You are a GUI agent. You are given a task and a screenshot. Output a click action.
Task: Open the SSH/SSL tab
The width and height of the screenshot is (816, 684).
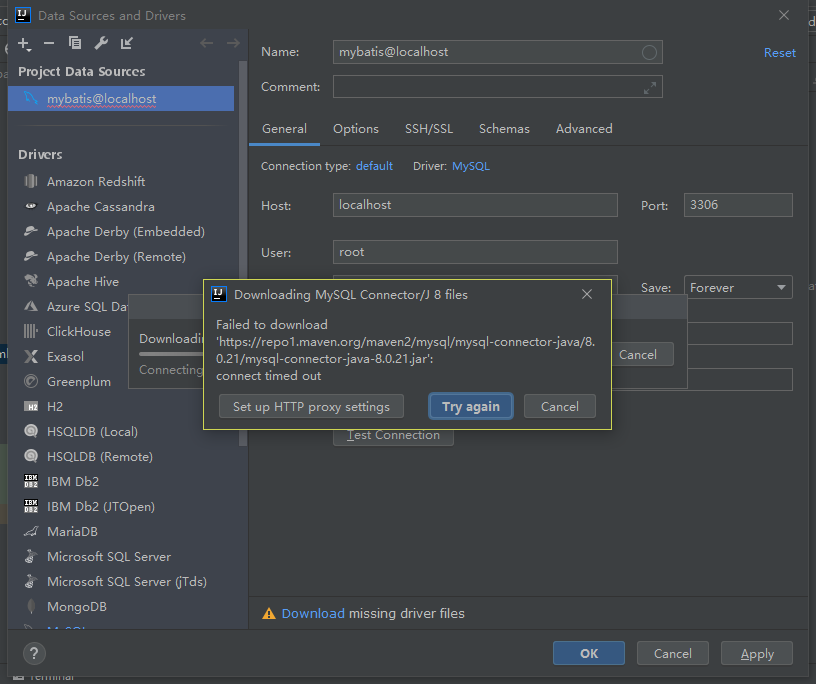click(429, 129)
